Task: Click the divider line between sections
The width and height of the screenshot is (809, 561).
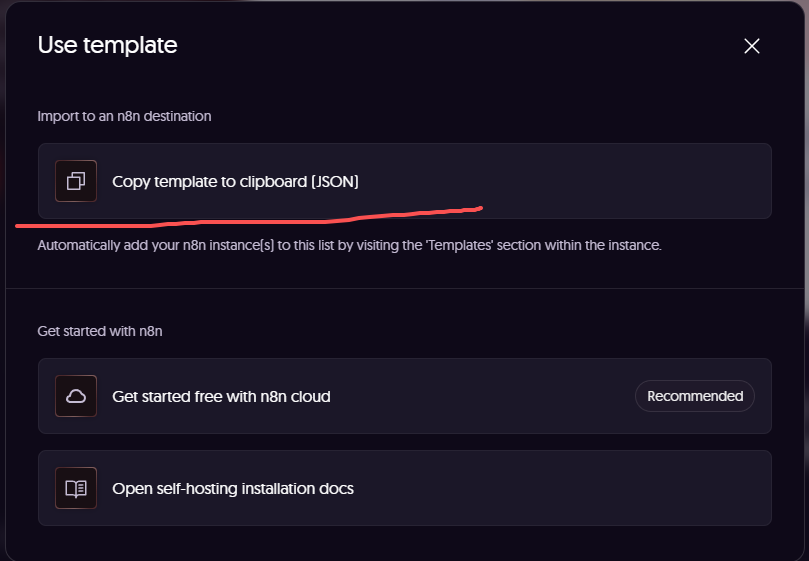Action: 404,288
